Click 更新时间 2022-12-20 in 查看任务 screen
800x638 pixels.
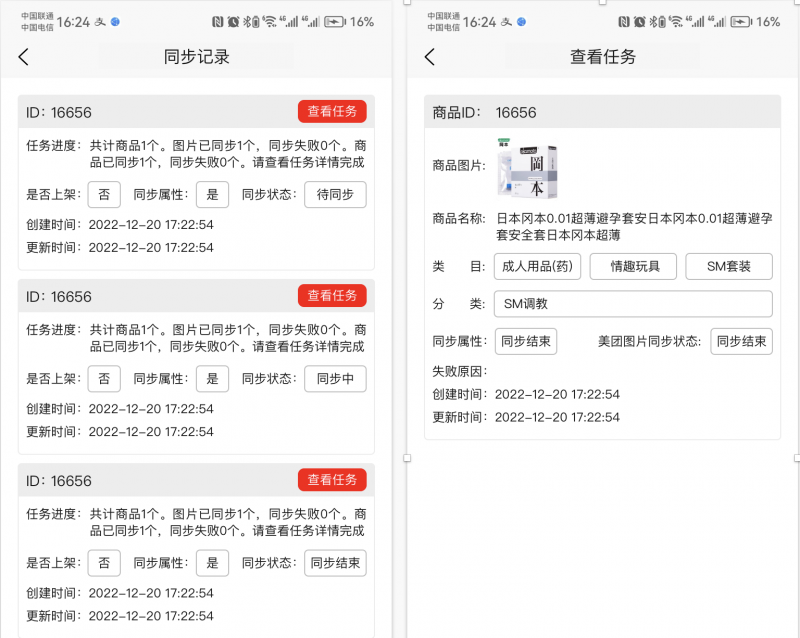(x=526, y=418)
